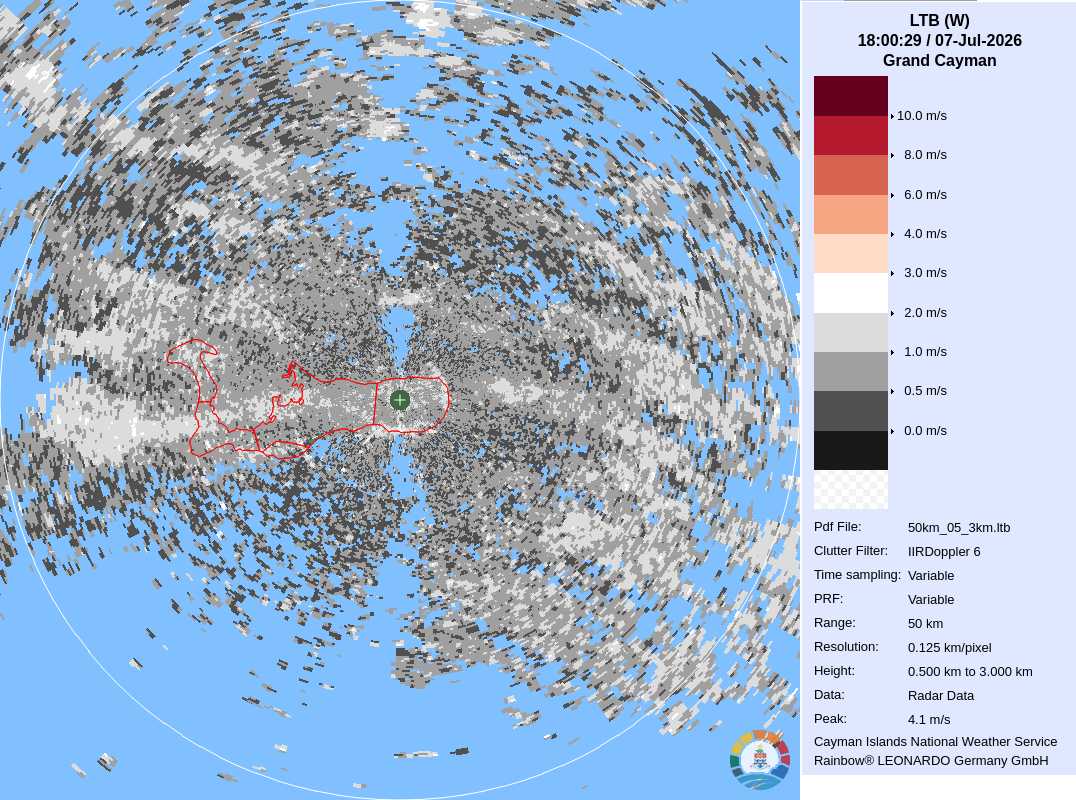Click the 50km_05_3km.ltb file name
Screen dimensions: 1076x800
[959, 528]
